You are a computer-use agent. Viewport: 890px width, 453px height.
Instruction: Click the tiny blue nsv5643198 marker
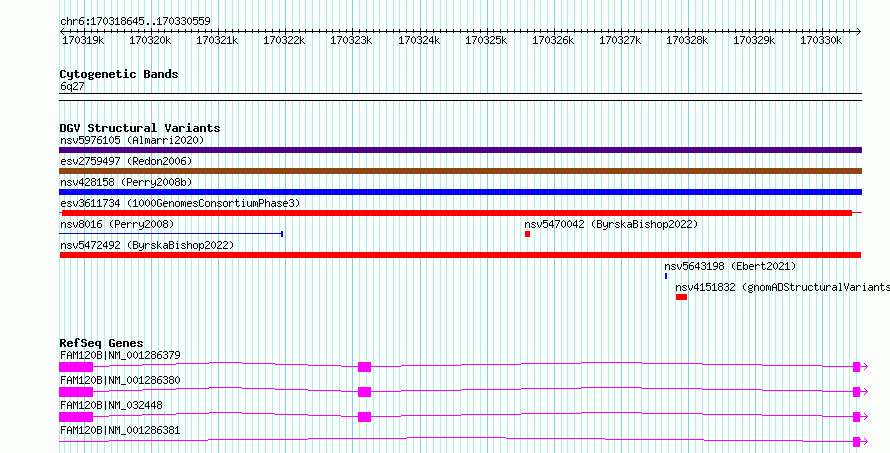pyautogui.click(x=666, y=276)
